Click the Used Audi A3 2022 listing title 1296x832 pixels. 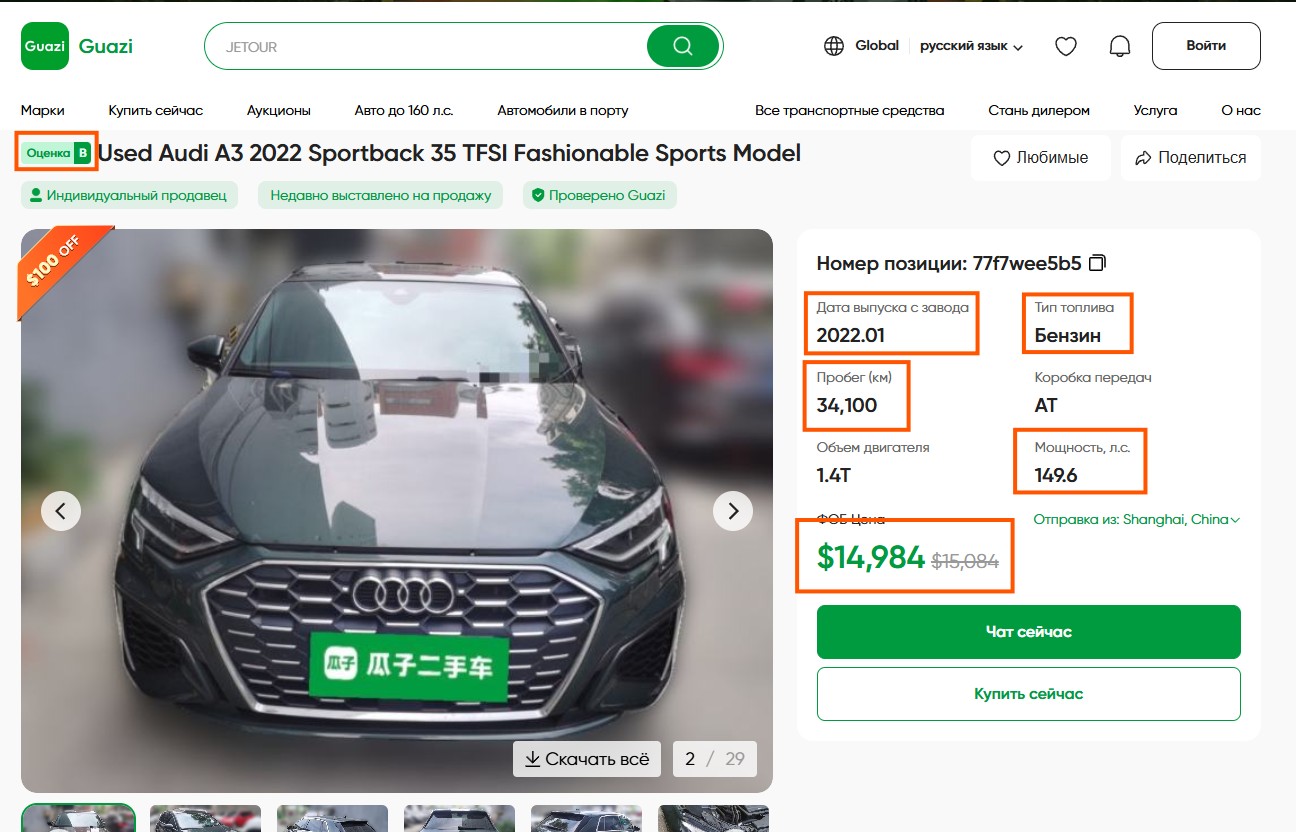pos(449,153)
